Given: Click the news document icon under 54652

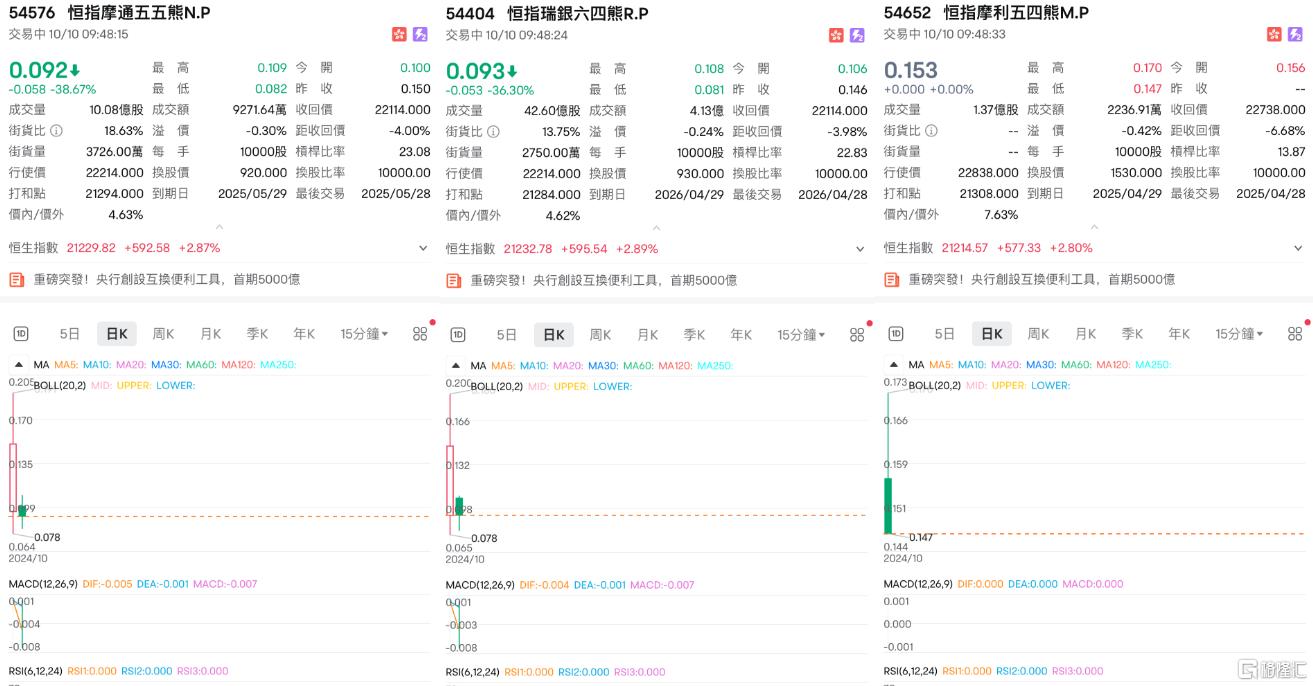Looking at the screenshot, I should coord(892,279).
